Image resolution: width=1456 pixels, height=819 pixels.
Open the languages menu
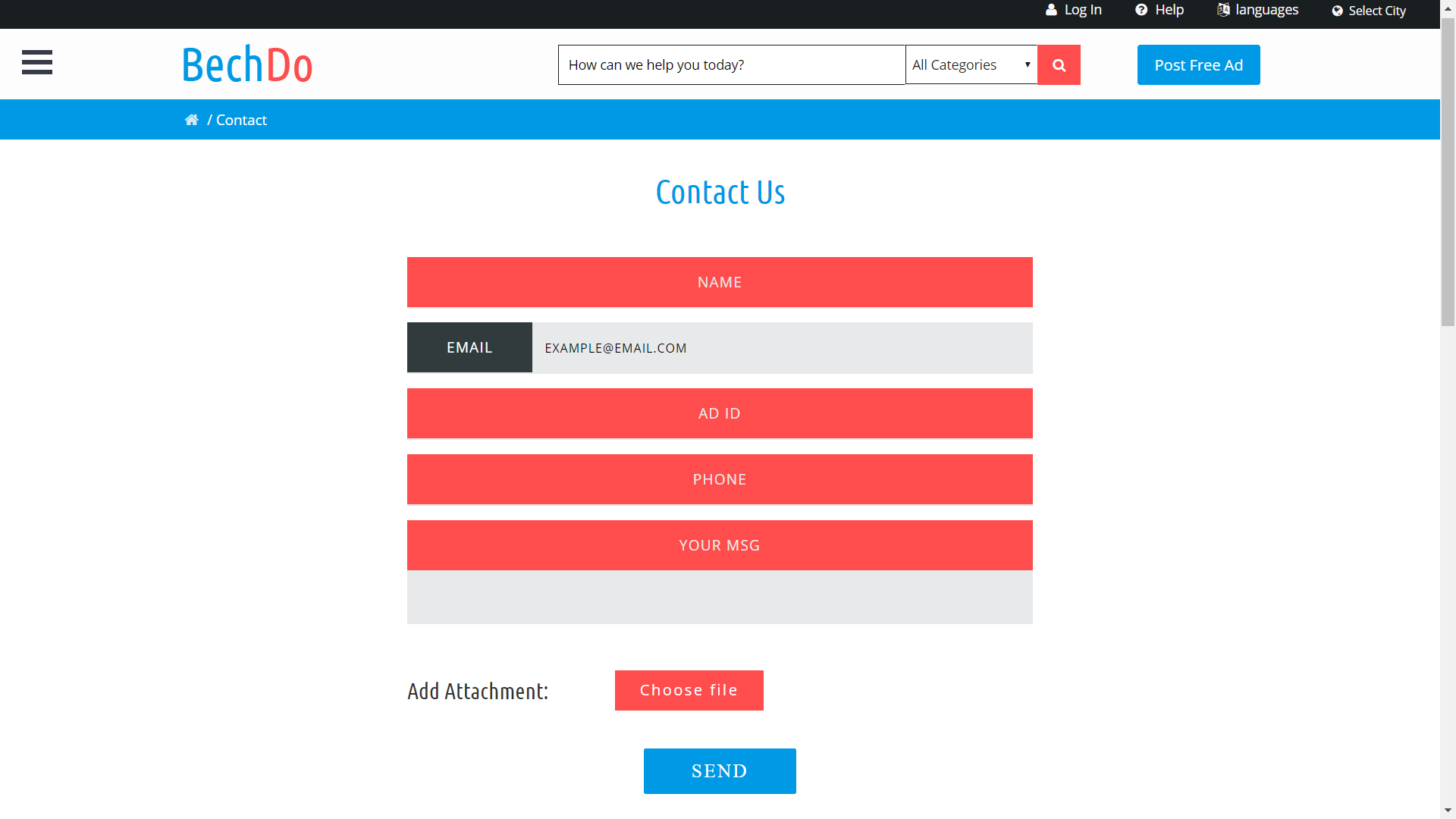coord(1266,10)
